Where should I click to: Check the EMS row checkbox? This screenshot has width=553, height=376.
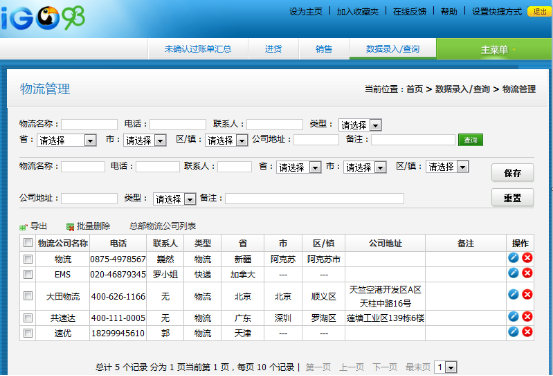coord(28,274)
